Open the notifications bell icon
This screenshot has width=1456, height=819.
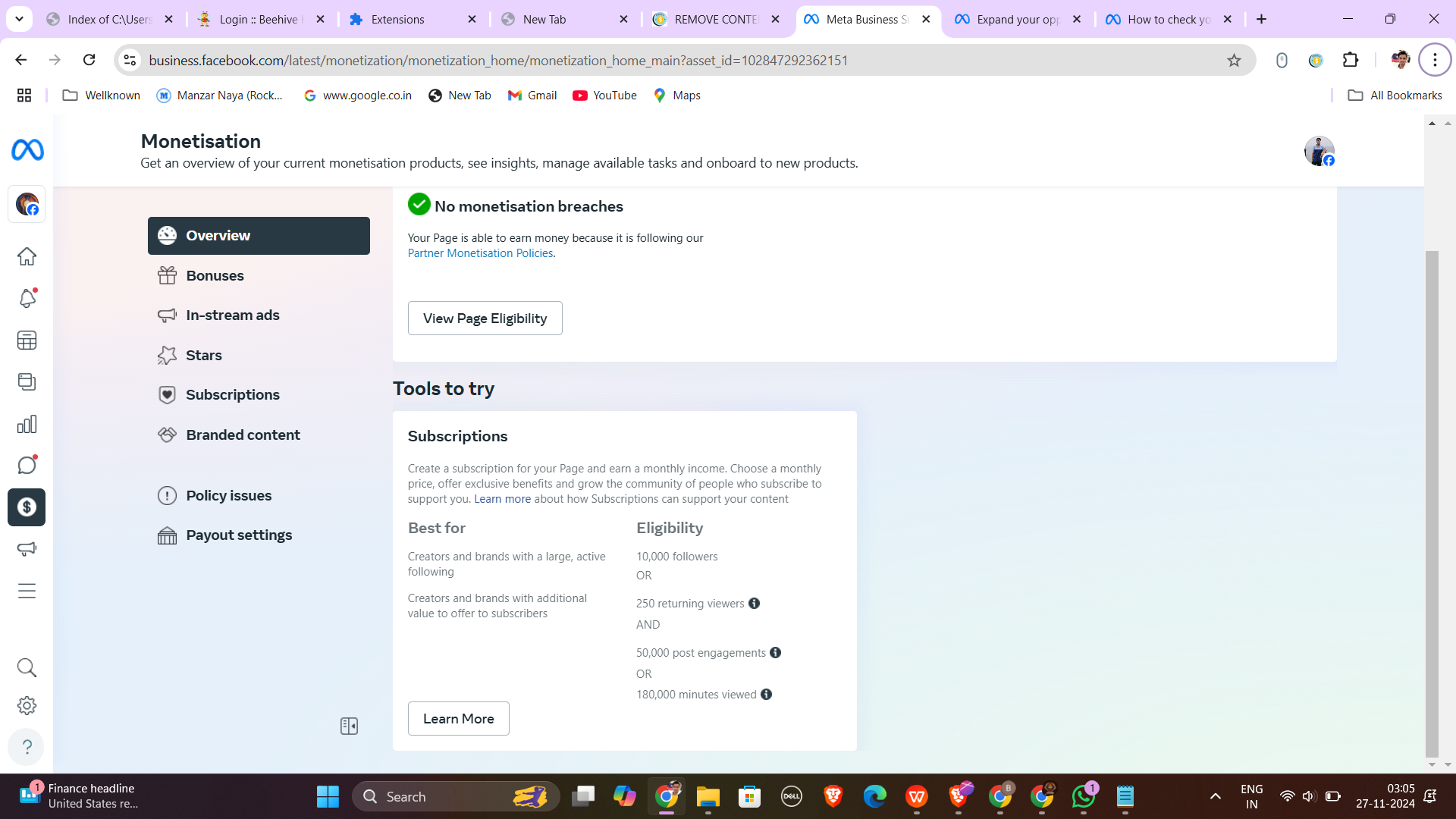coord(27,299)
